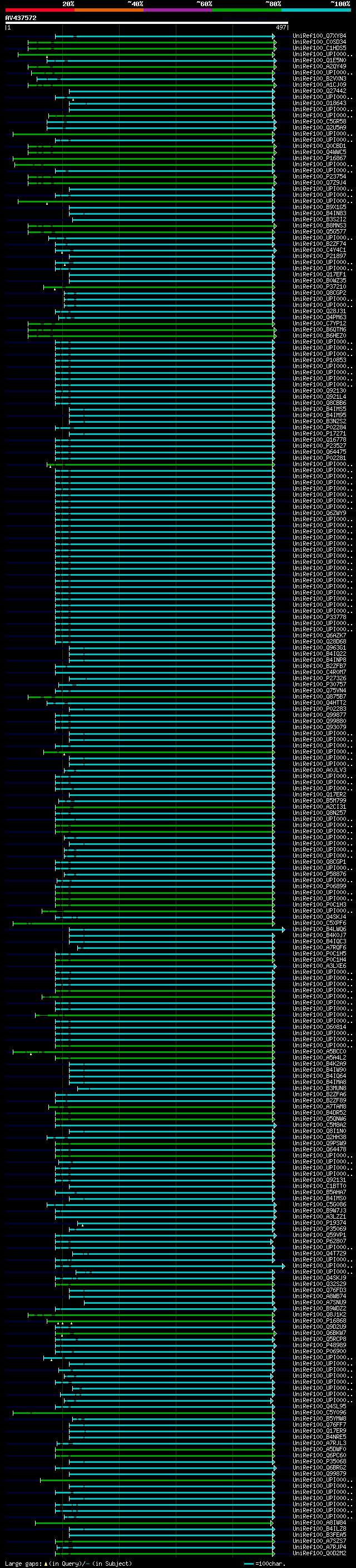The image size is (356, 1568).
Task: Select the UniRef100_B2ZF74 label
Action: coord(319,244)
